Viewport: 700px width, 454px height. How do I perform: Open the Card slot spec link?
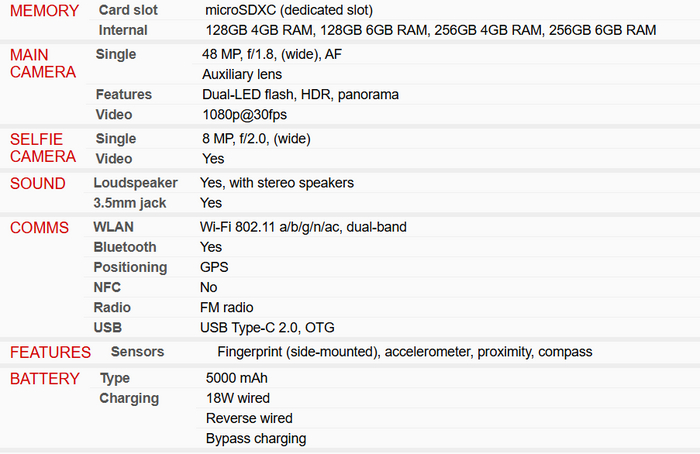[x=129, y=10]
